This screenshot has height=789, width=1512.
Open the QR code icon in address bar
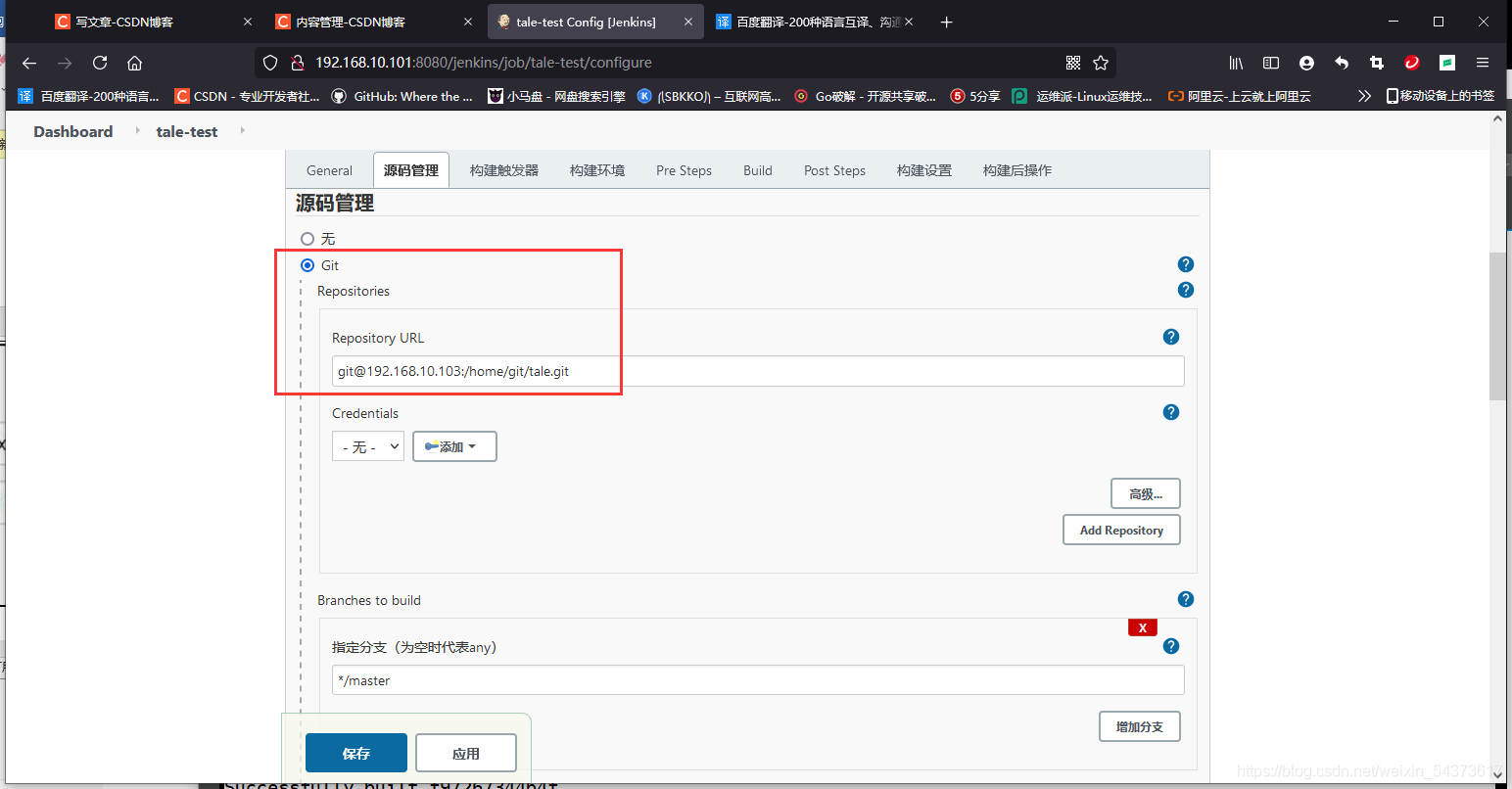coord(1073,63)
